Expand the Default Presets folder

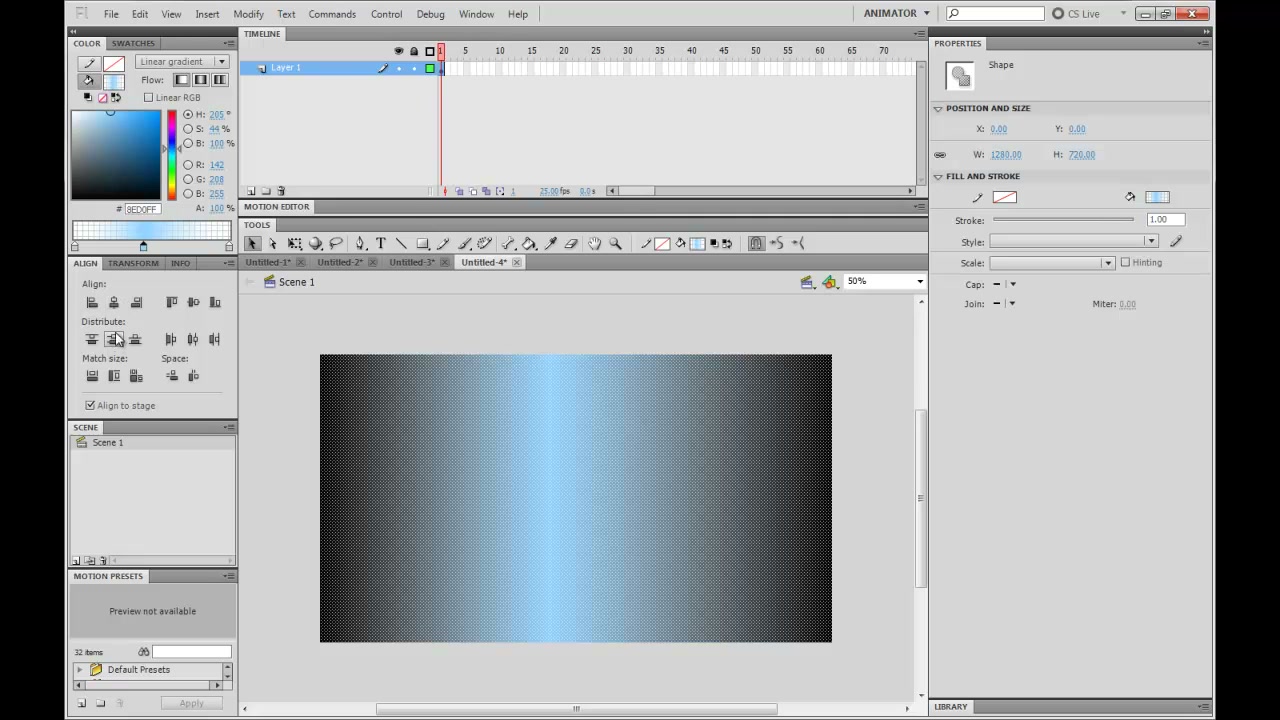(x=80, y=669)
